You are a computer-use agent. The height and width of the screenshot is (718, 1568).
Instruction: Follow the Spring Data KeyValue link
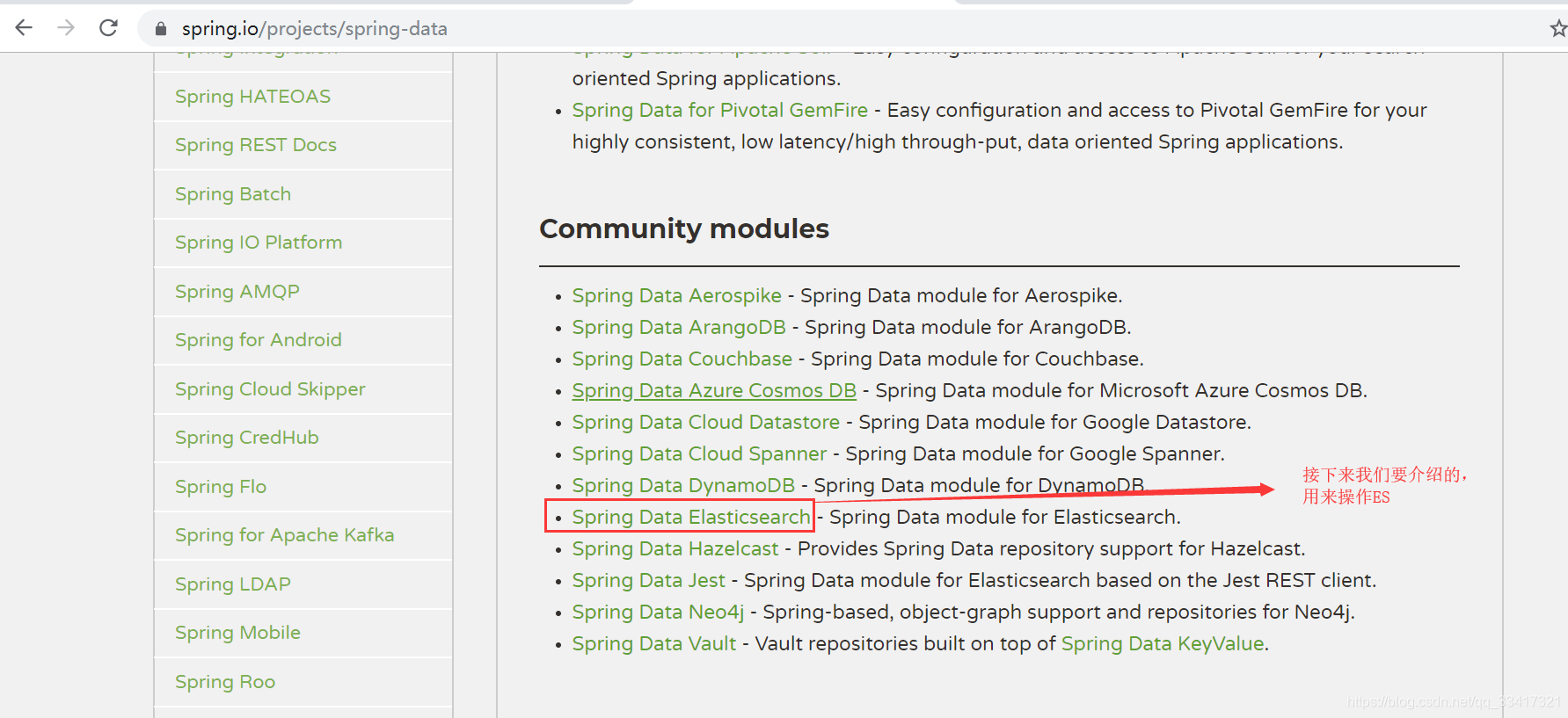[1163, 643]
